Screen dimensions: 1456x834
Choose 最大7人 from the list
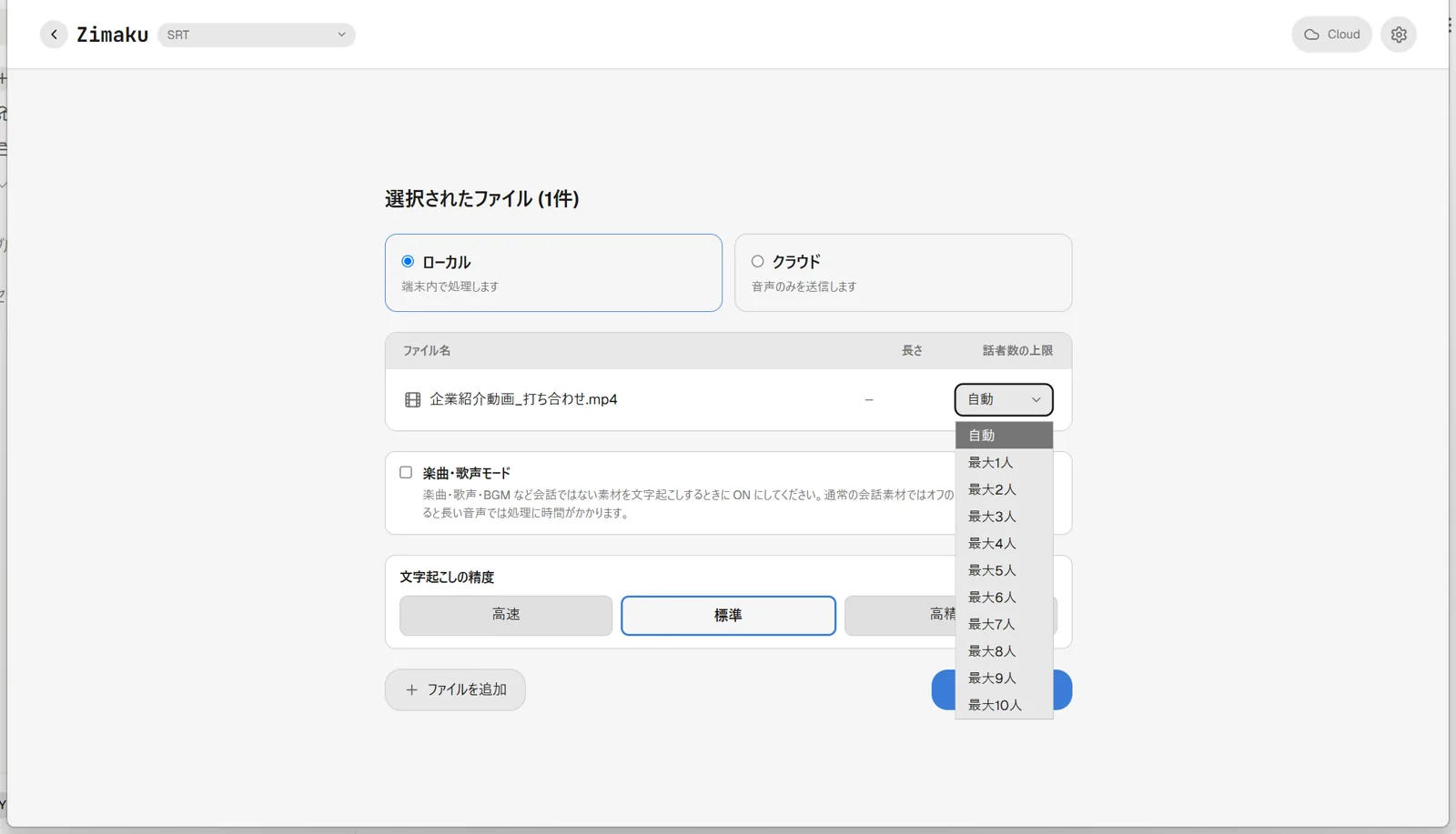[x=1004, y=625]
